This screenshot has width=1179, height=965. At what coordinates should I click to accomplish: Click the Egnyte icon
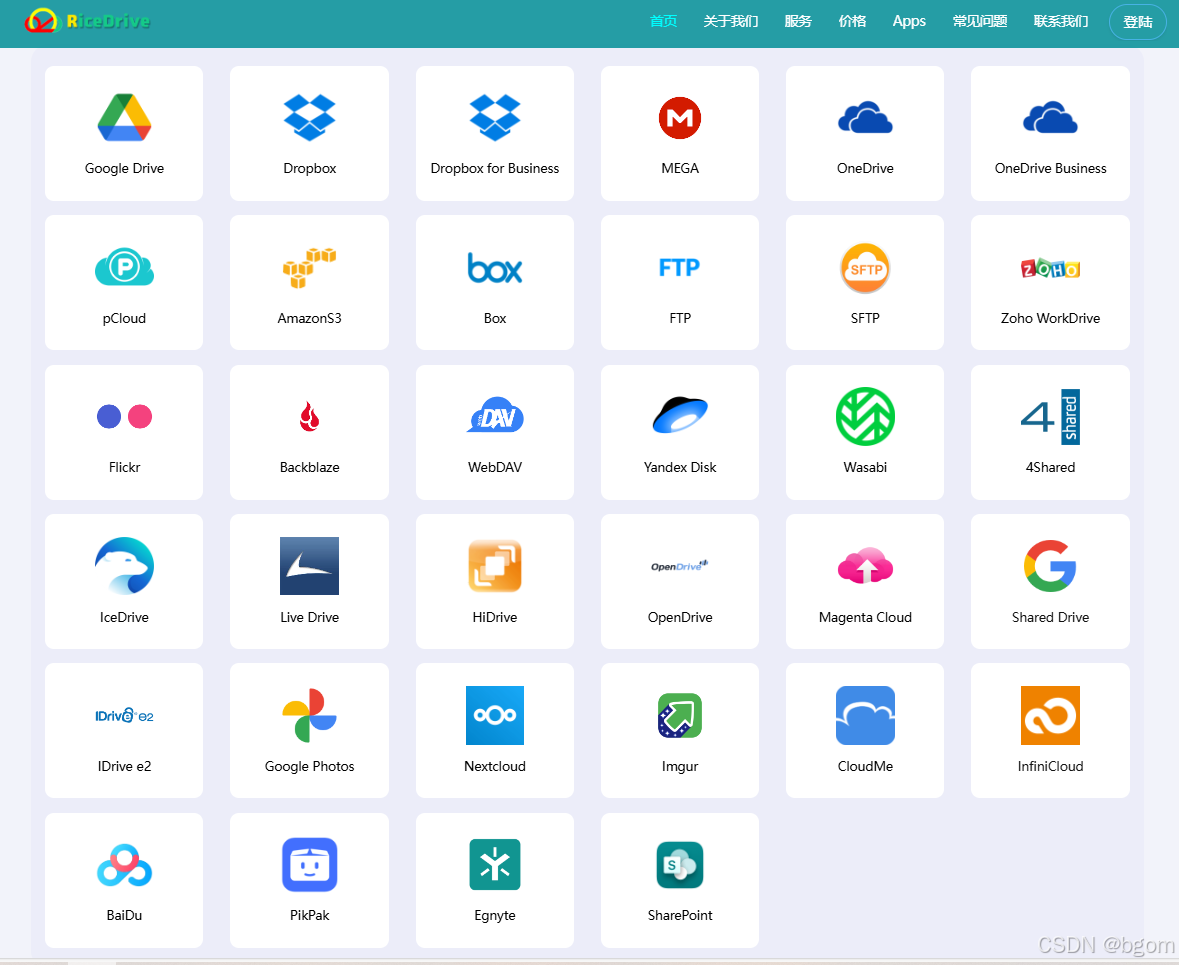pyautogui.click(x=495, y=864)
